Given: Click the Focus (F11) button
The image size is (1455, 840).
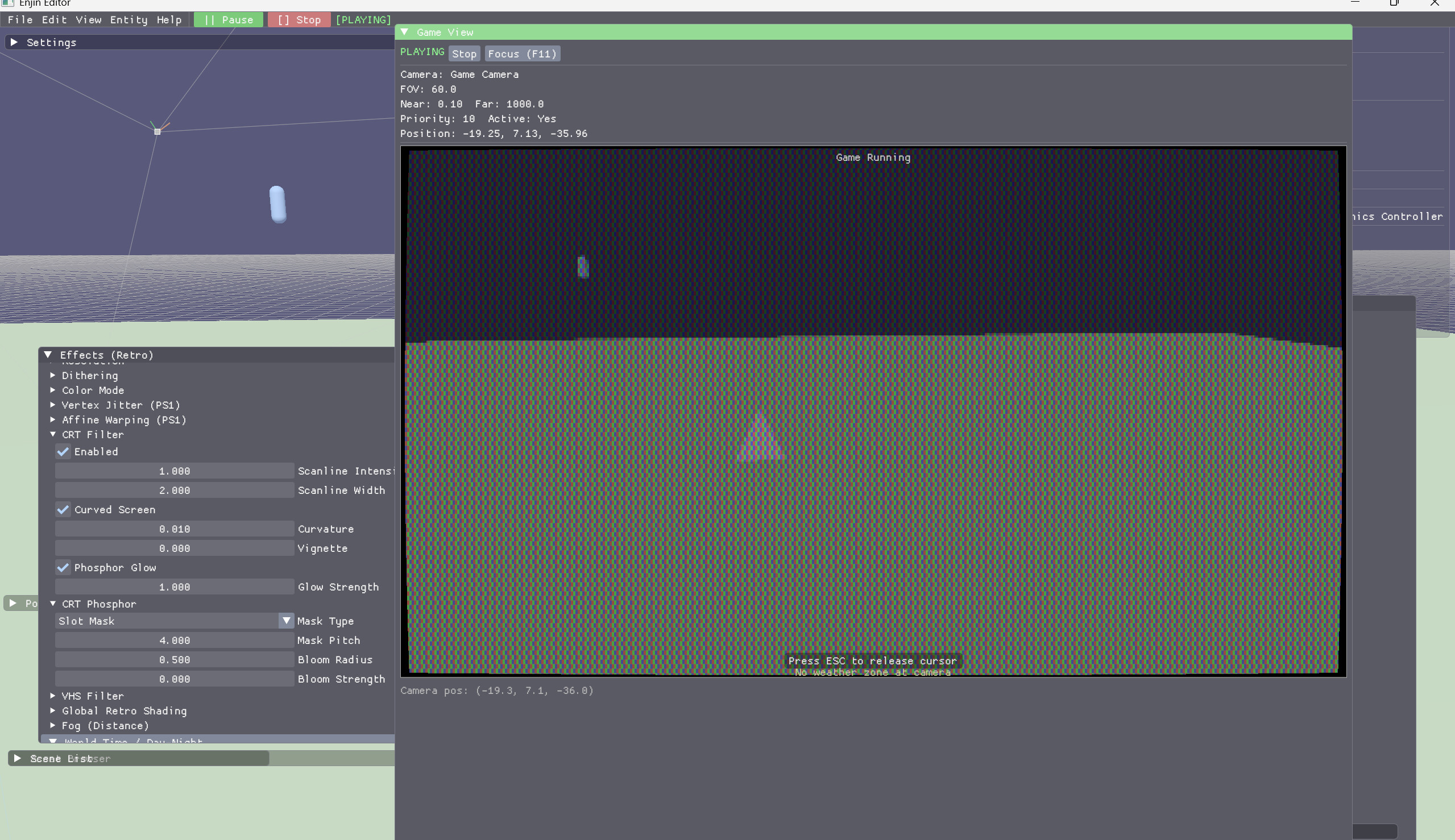Looking at the screenshot, I should 522,53.
